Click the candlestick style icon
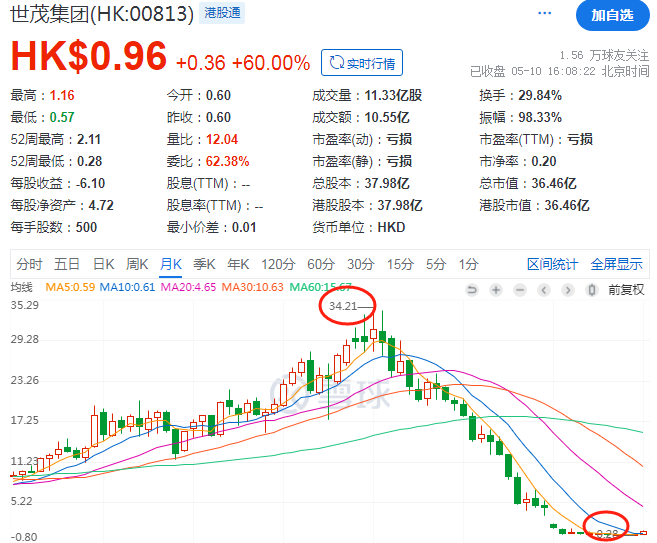The width and height of the screenshot is (657, 543). [592, 290]
